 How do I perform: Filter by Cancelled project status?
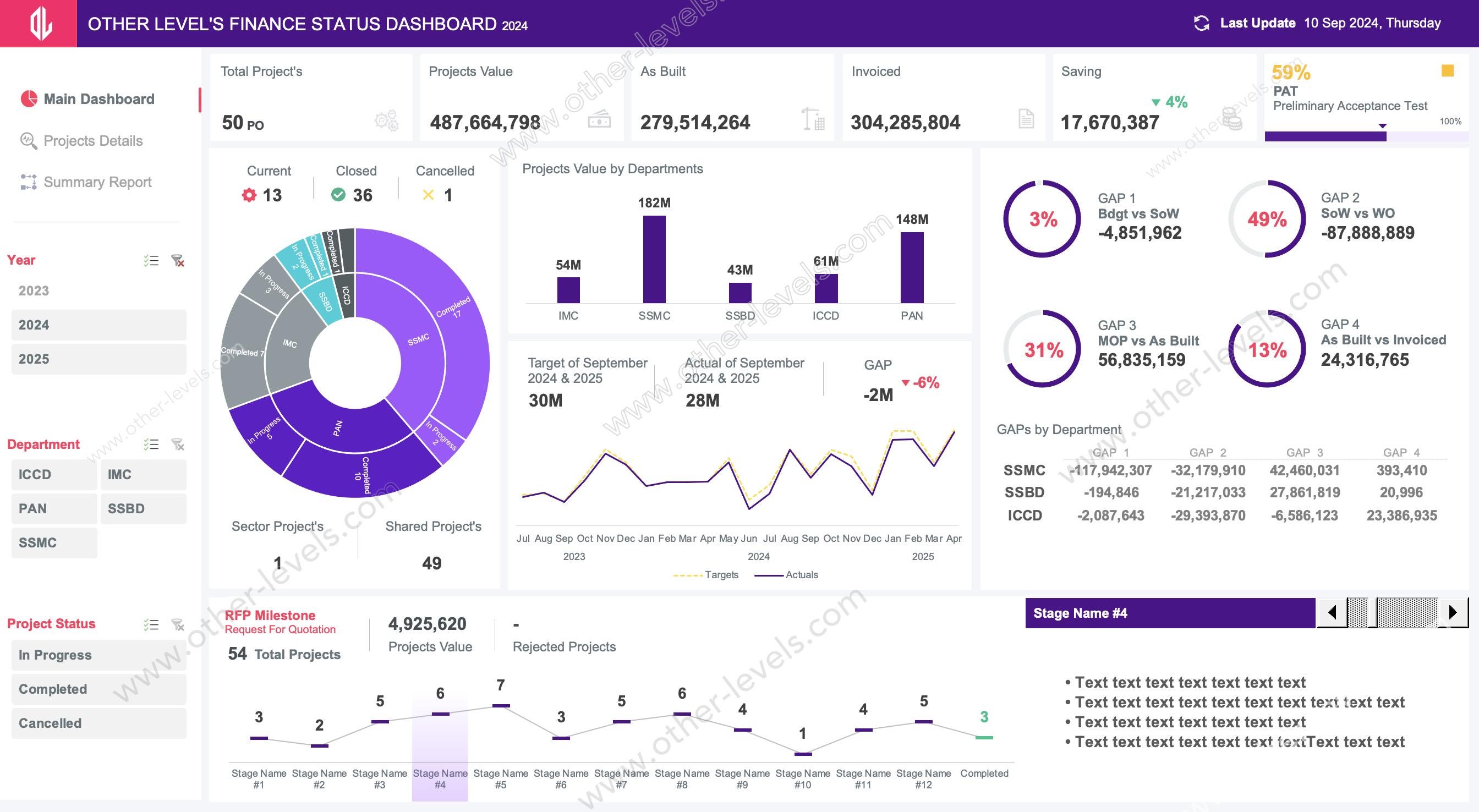[x=98, y=723]
